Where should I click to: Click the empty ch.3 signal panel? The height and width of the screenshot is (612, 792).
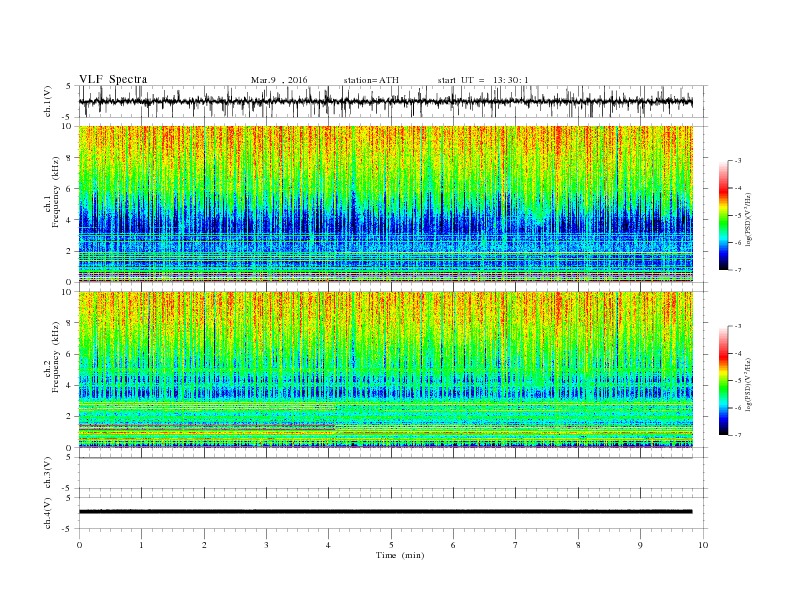click(x=392, y=473)
